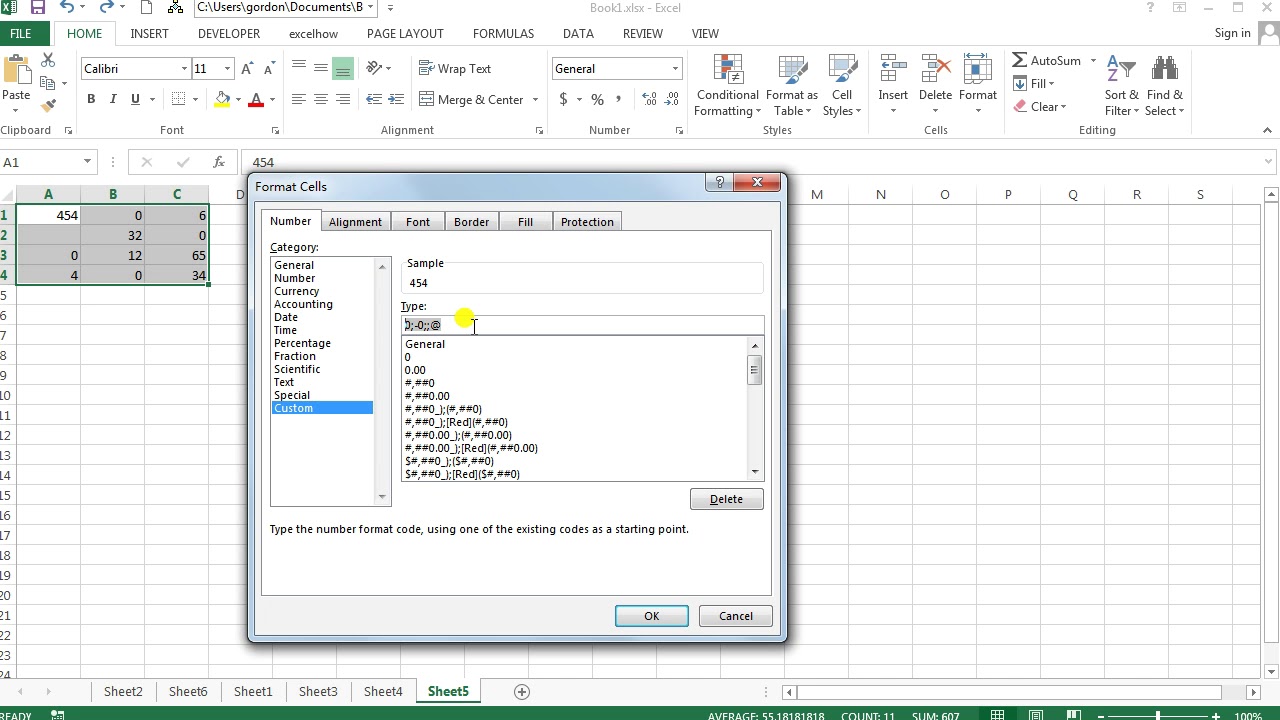Click column header N
This screenshot has width=1280, height=720.
880,194
